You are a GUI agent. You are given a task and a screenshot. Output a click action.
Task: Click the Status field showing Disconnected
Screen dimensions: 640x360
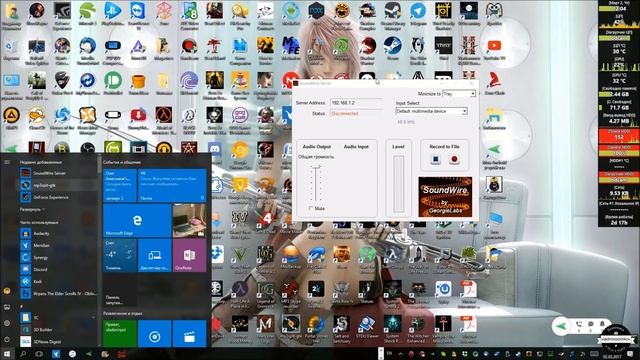(x=356, y=113)
